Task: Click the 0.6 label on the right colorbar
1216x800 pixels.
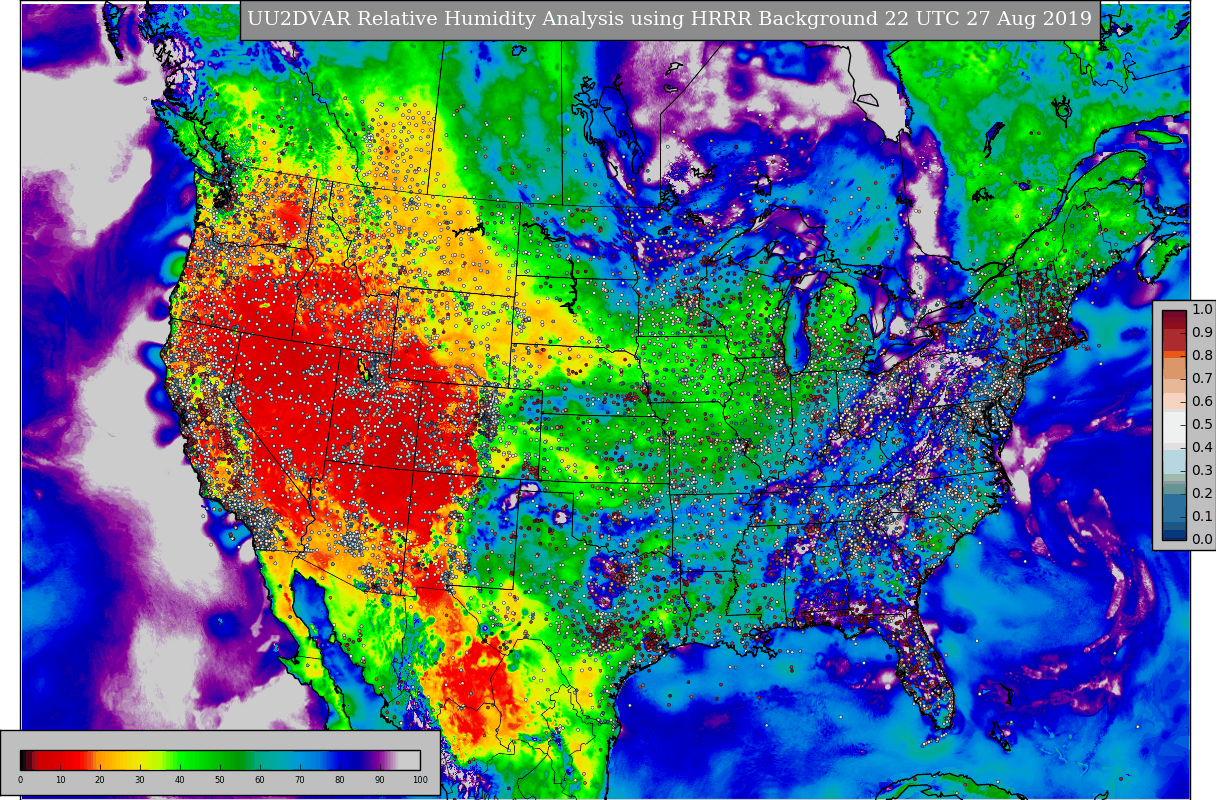Action: tap(1202, 401)
